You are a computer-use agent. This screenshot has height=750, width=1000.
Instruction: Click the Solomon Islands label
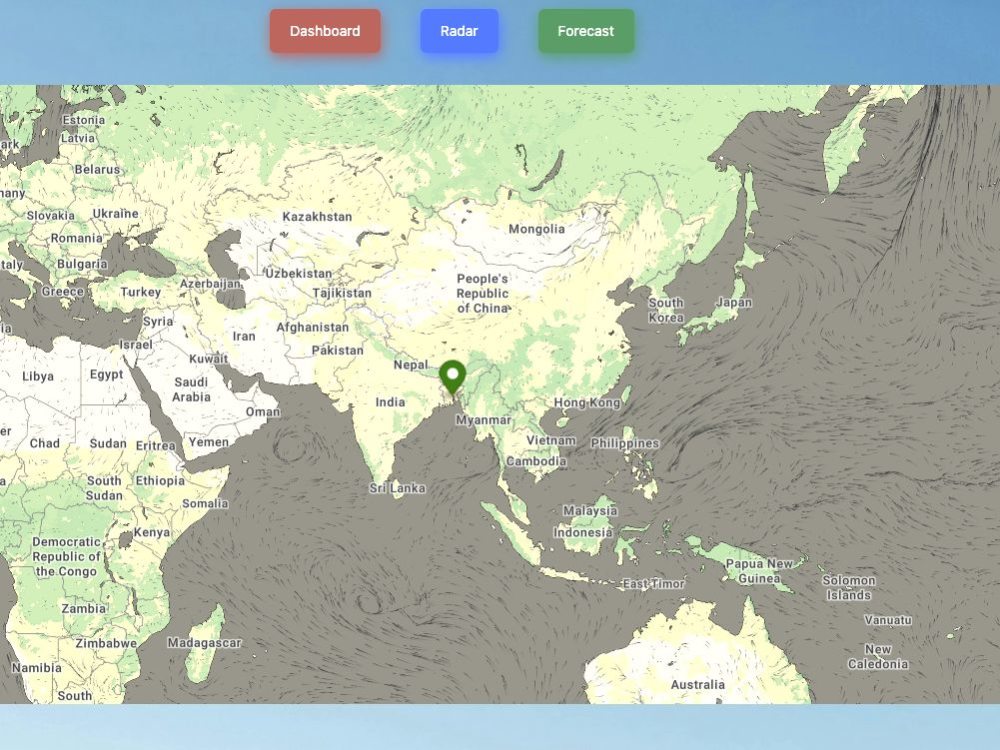849,587
